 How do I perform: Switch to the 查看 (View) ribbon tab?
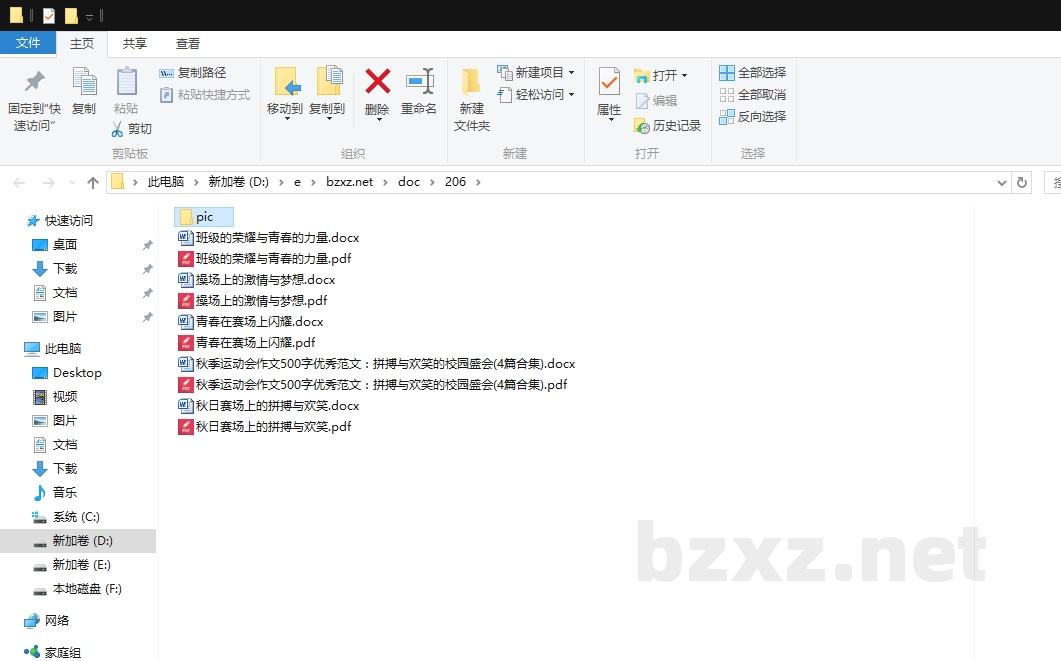click(x=186, y=43)
